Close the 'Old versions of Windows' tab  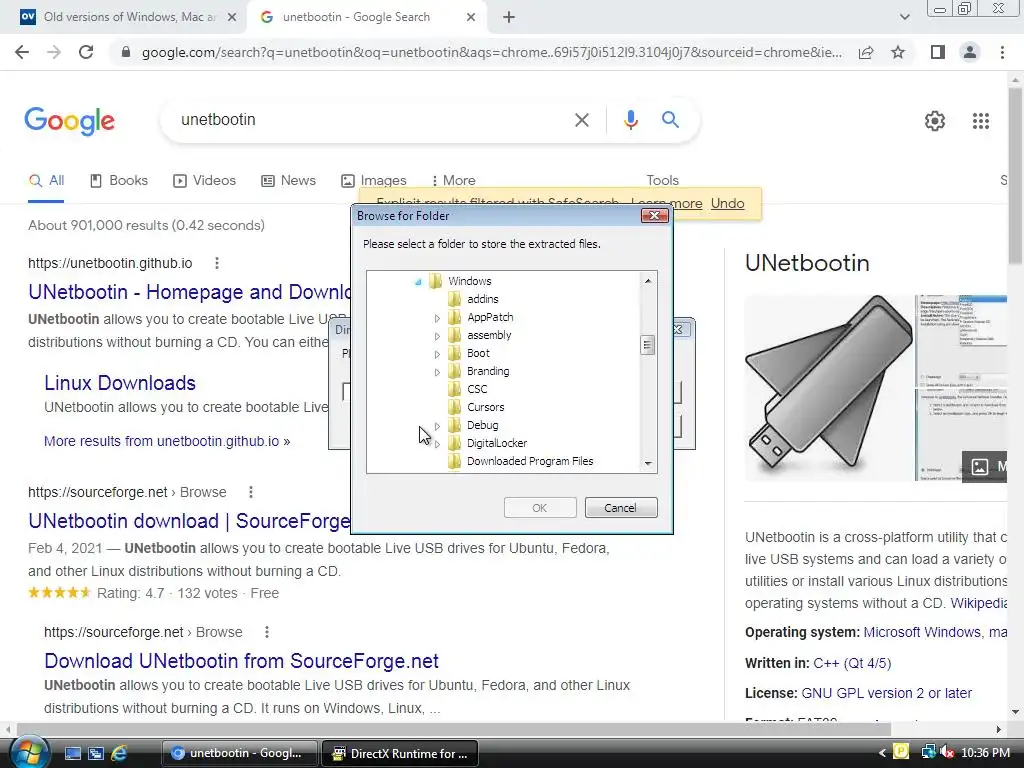click(x=232, y=18)
